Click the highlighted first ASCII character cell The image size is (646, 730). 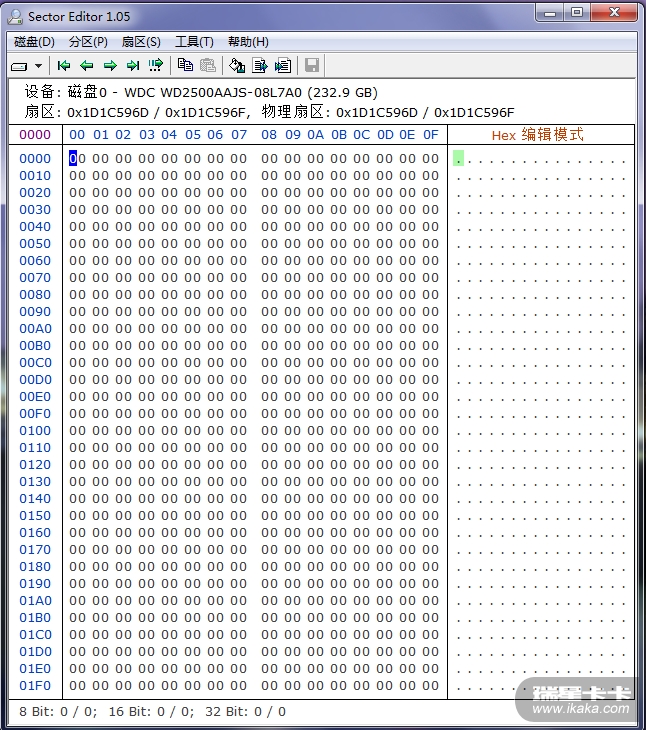(458, 158)
